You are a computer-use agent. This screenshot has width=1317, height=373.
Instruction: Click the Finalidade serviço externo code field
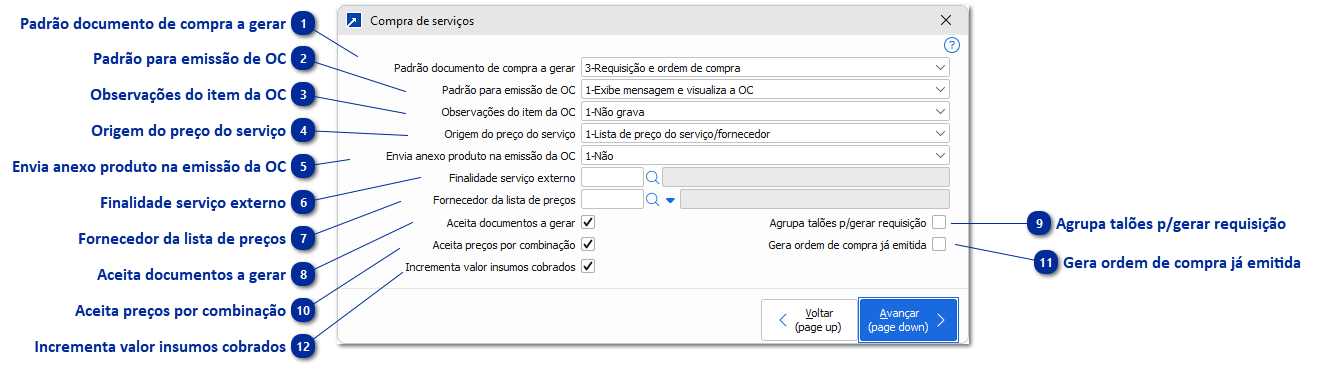pyautogui.click(x=611, y=177)
